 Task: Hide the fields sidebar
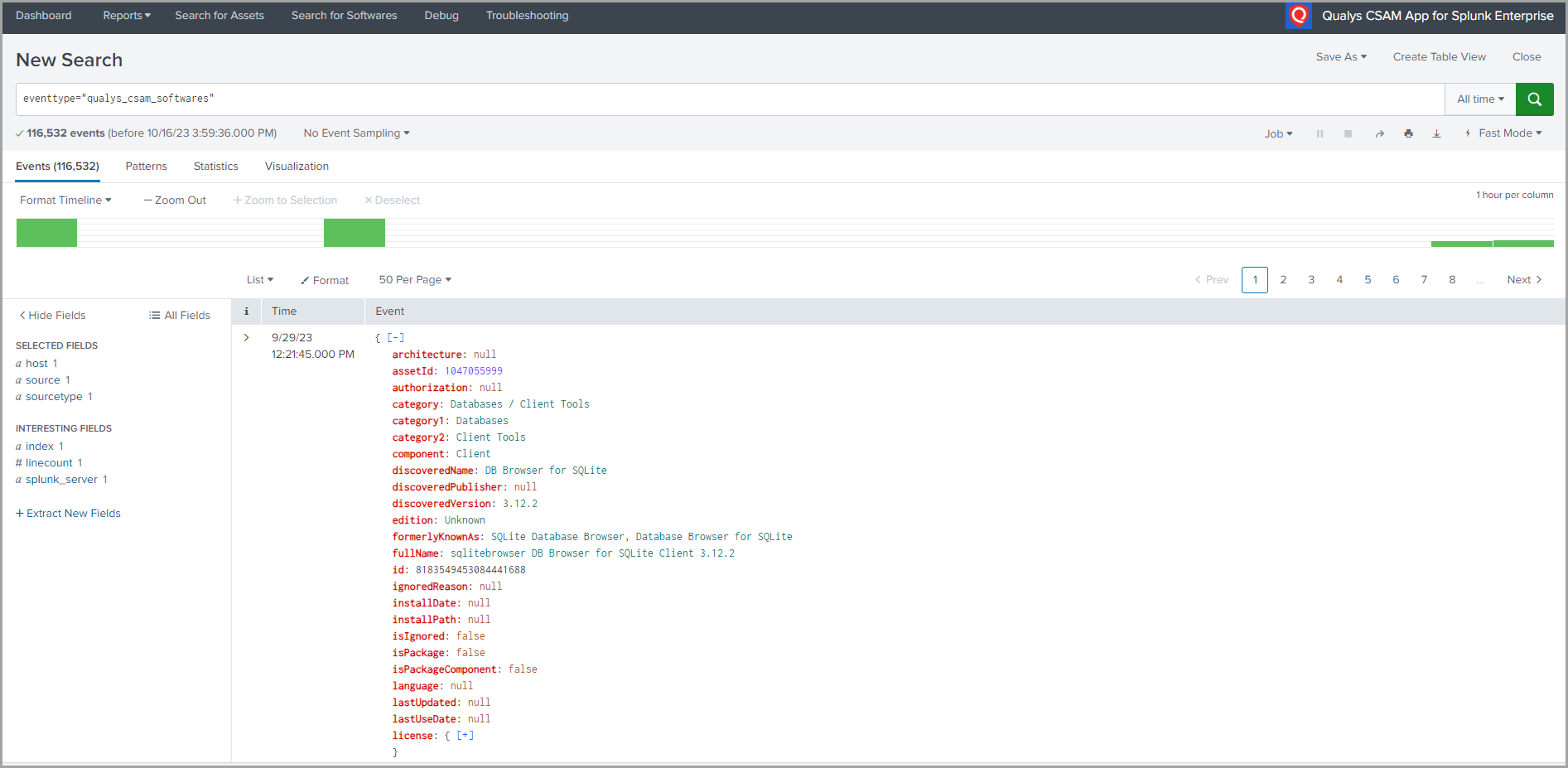[52, 316]
